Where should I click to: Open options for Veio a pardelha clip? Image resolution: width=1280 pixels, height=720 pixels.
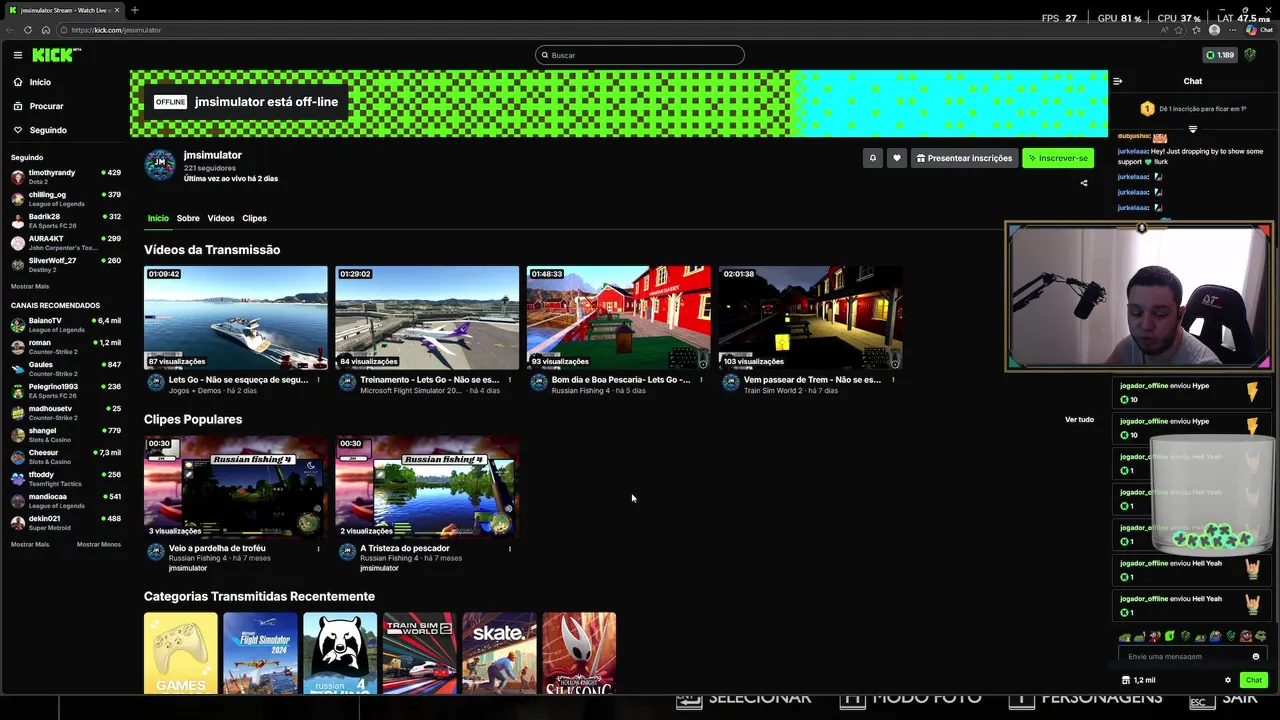(319, 548)
